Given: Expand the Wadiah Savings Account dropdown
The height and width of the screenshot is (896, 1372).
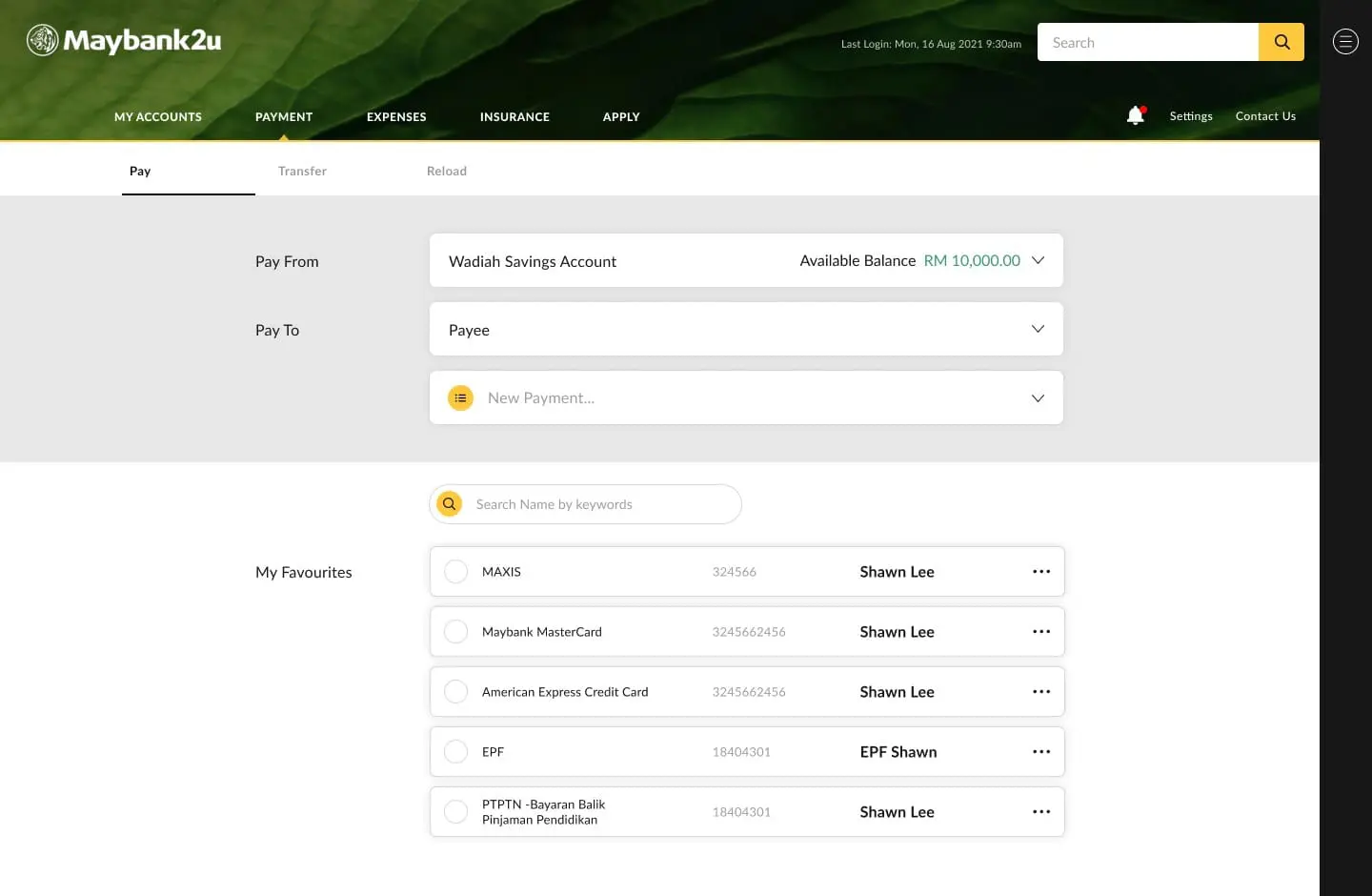Looking at the screenshot, I should 1038,260.
